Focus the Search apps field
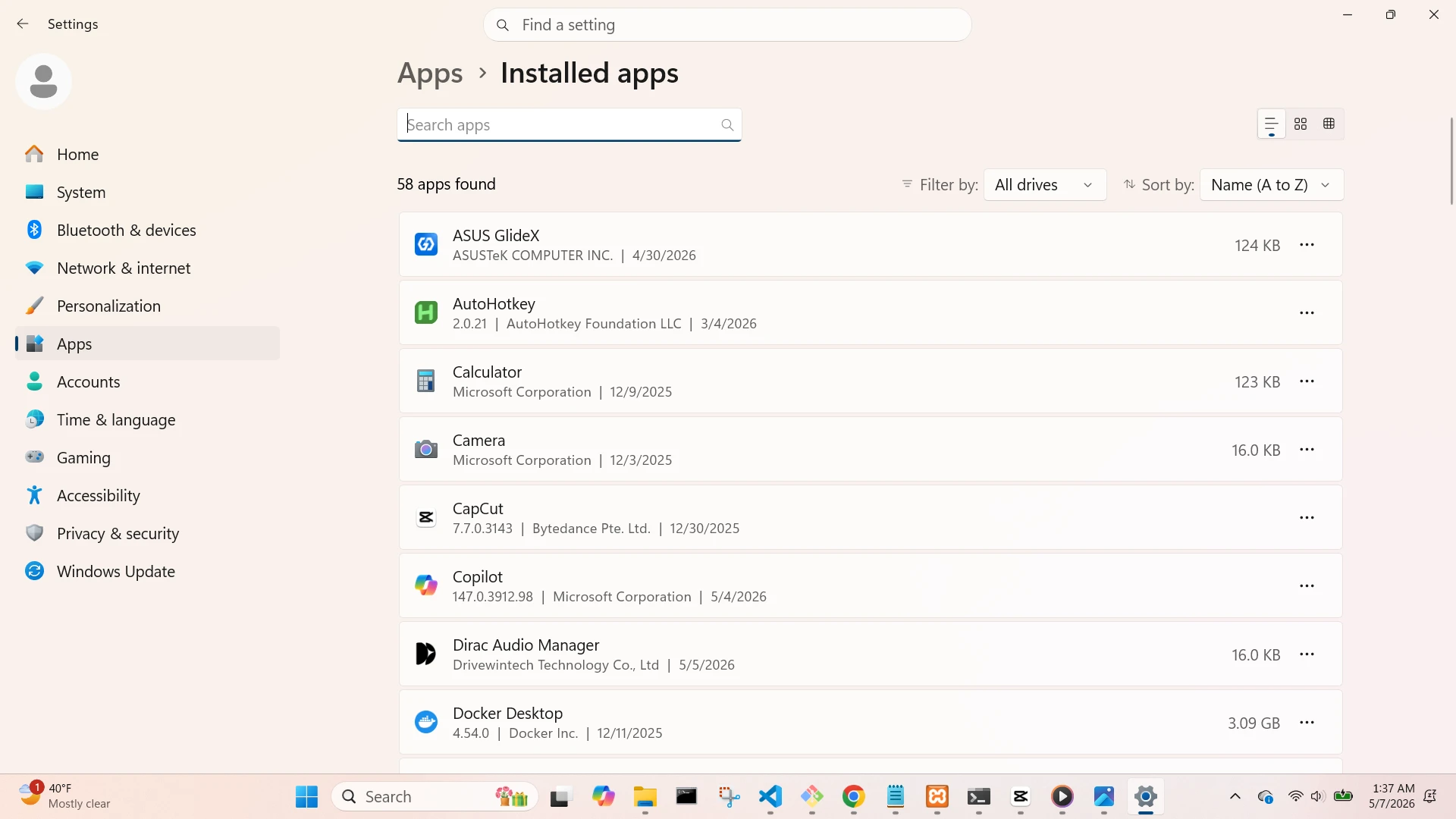 click(x=570, y=125)
